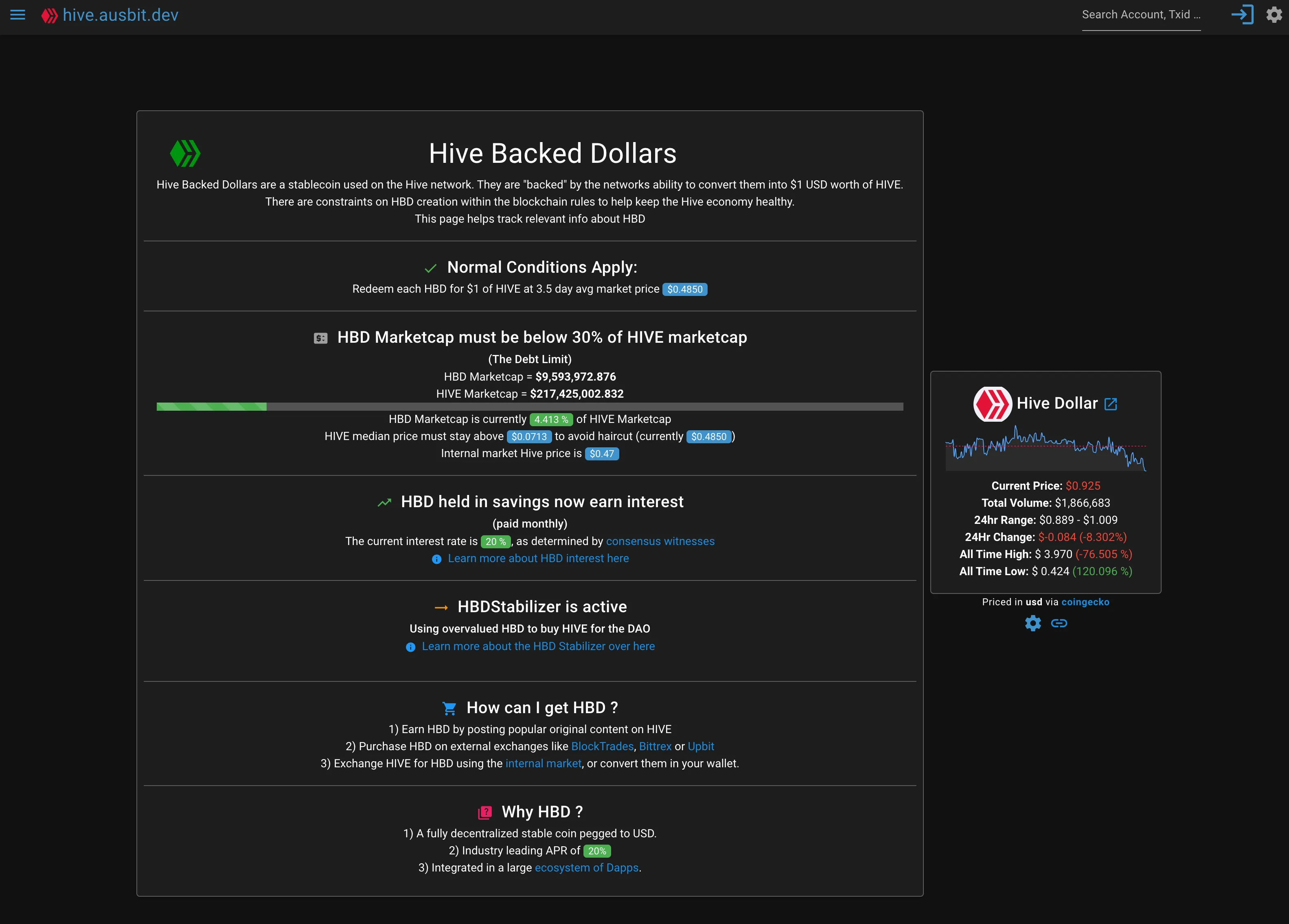This screenshot has width=1289, height=924.
Task: Click the 24Hr Change -8.302% value
Action: (x=1082, y=537)
